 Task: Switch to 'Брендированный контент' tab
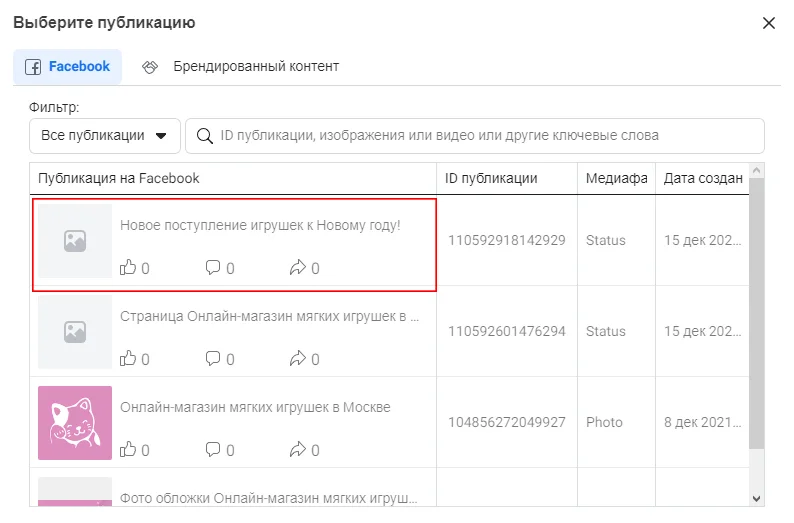(x=255, y=67)
